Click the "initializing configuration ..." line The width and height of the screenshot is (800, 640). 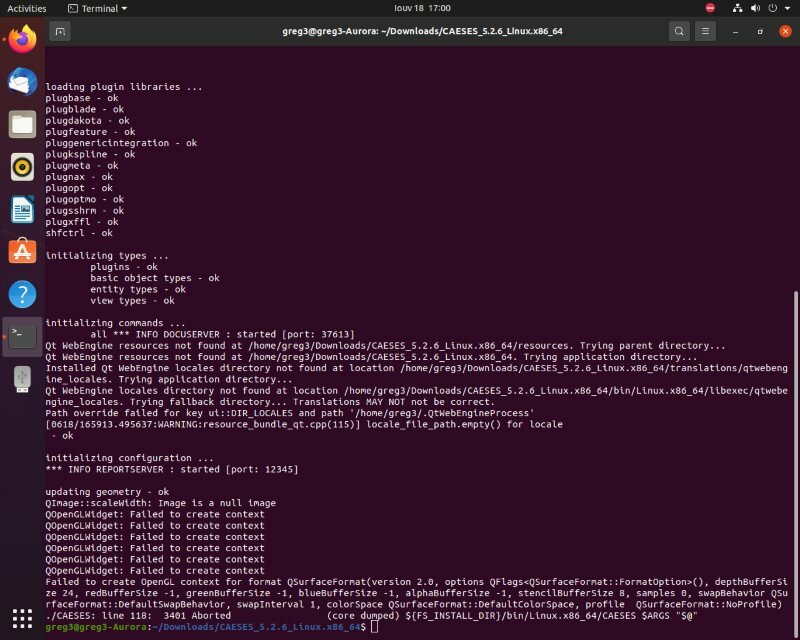pos(130,458)
